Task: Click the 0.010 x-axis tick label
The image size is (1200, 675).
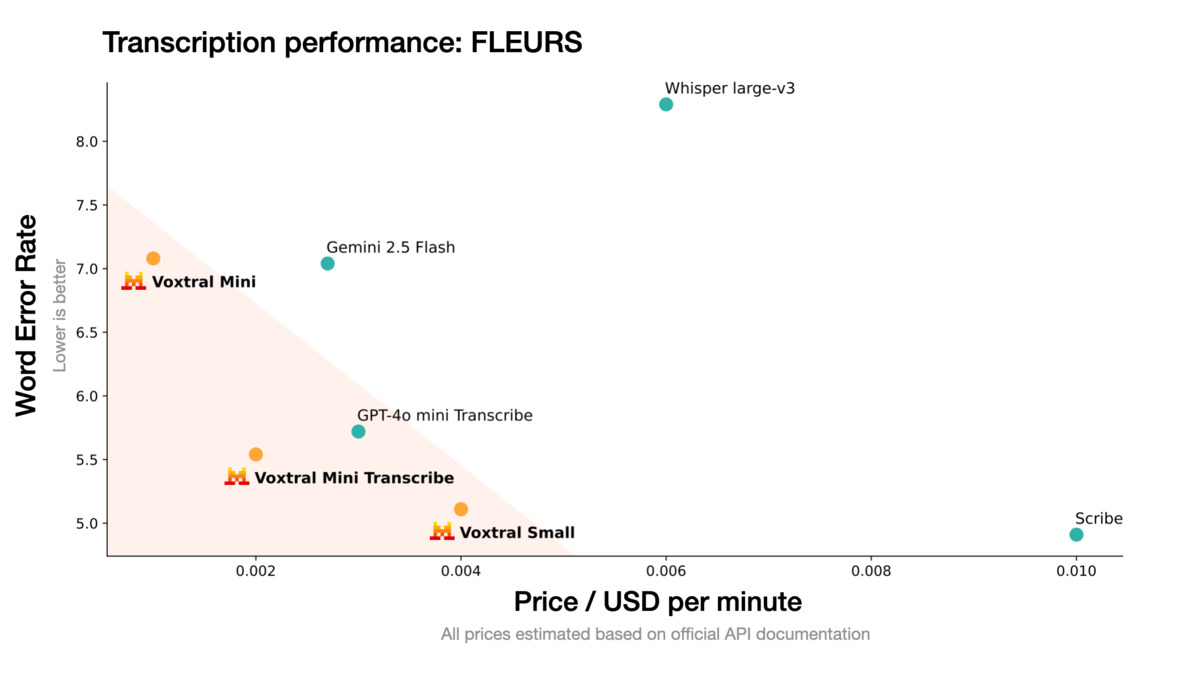Action: 1076,571
